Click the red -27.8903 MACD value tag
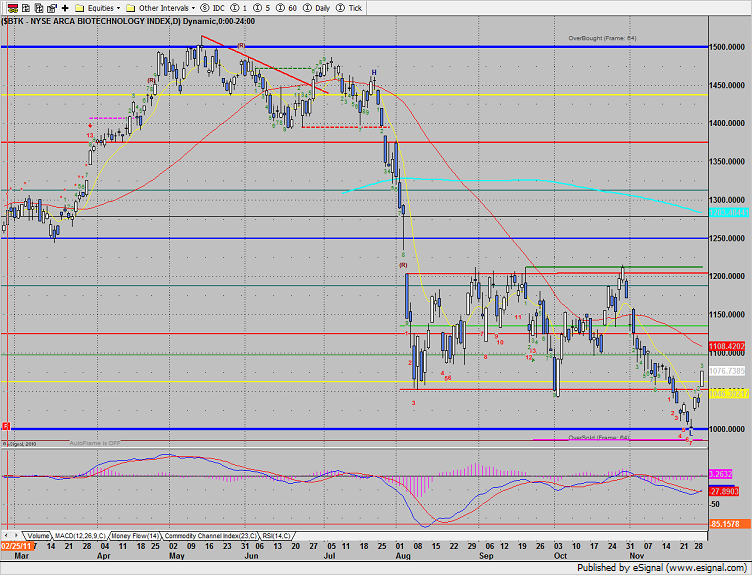This screenshot has height=575, width=752. tap(724, 492)
